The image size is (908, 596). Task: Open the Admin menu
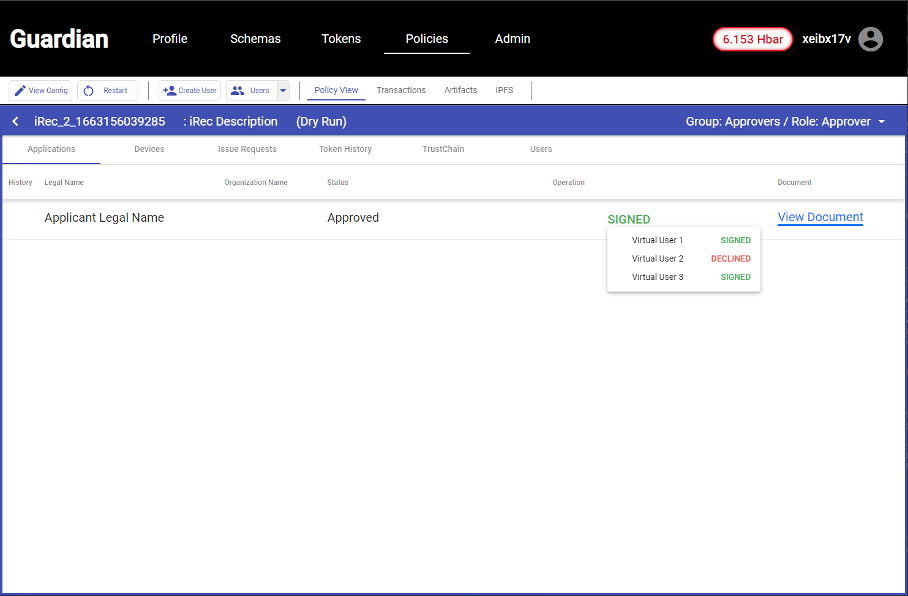[512, 39]
